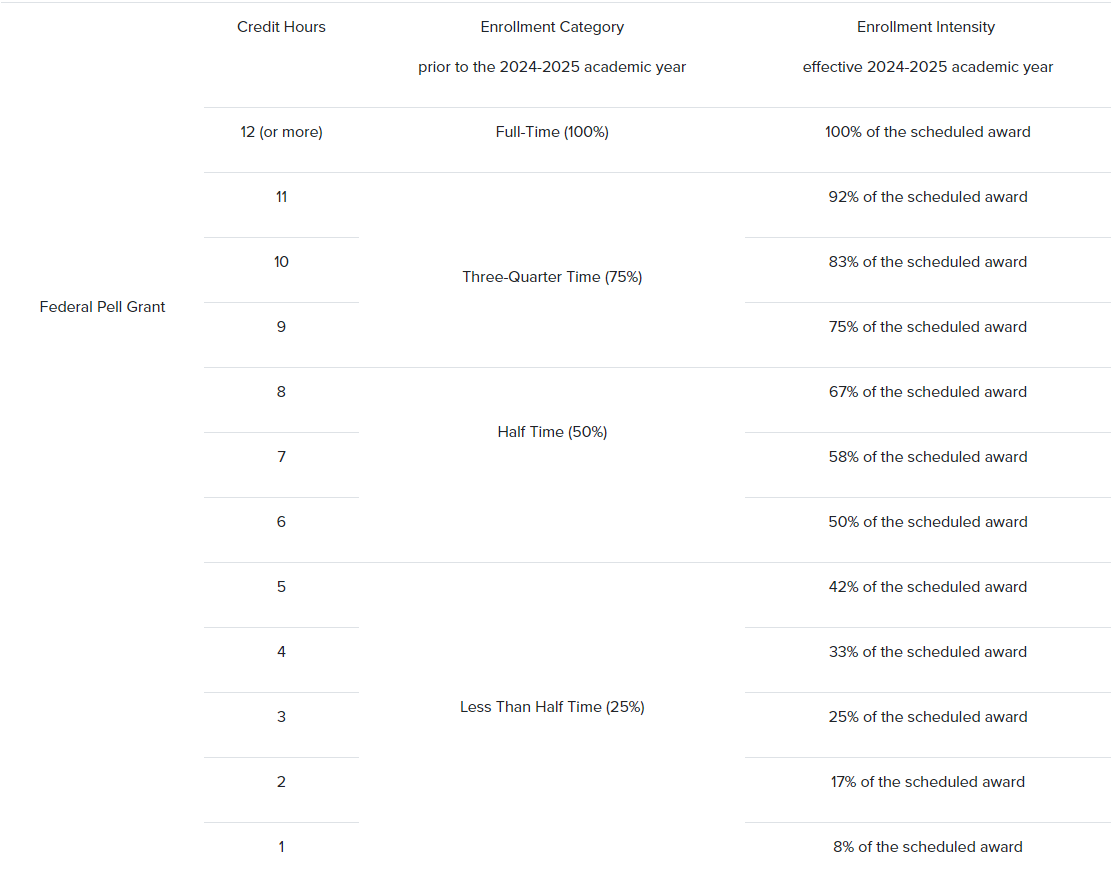Click the Full-Time (100%) category cell
This screenshot has height=886, width=1111.
tap(552, 132)
